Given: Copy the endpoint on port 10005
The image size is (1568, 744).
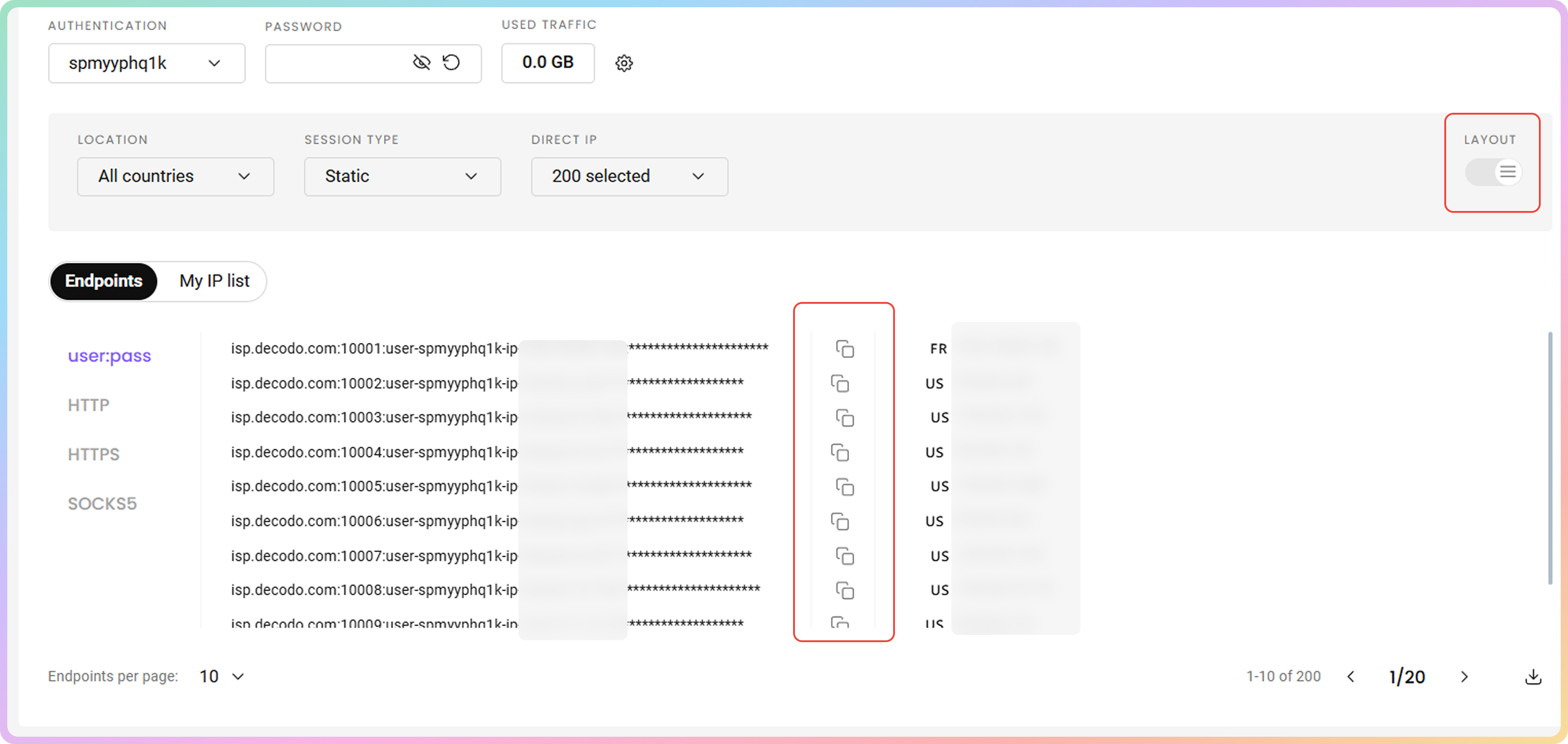Looking at the screenshot, I should point(844,487).
